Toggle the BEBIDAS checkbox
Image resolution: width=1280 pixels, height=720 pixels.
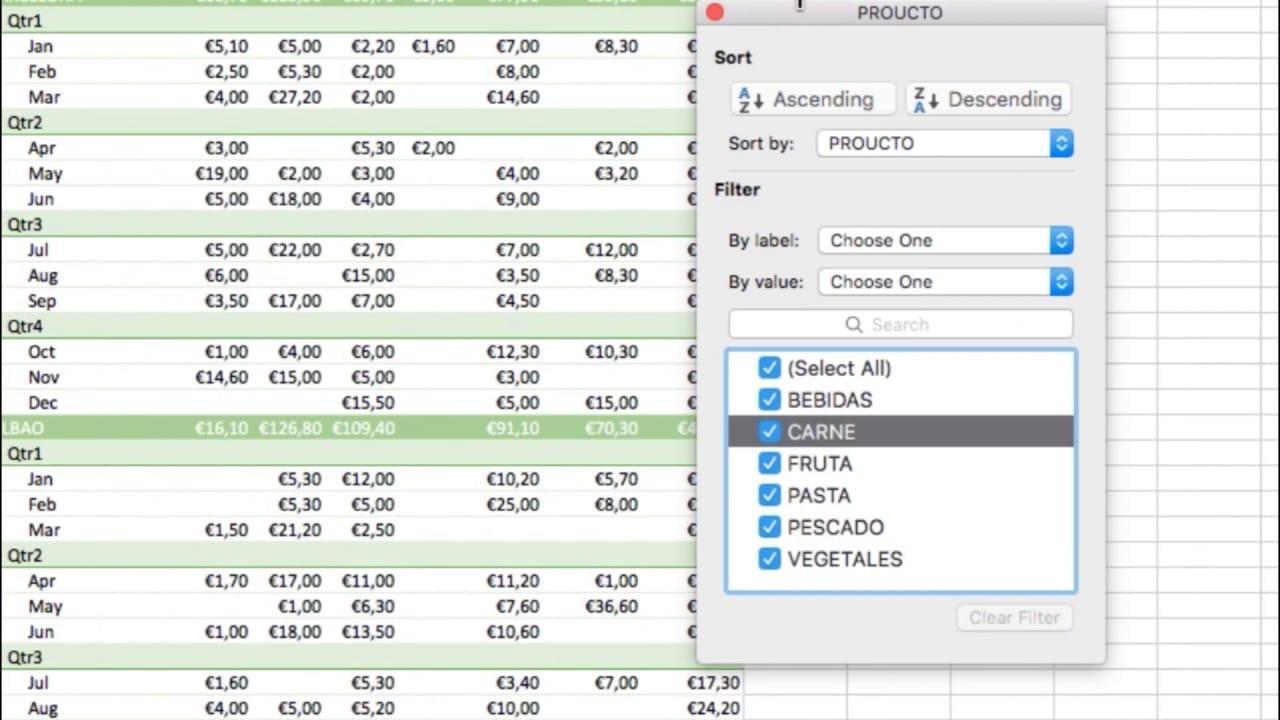pos(768,400)
